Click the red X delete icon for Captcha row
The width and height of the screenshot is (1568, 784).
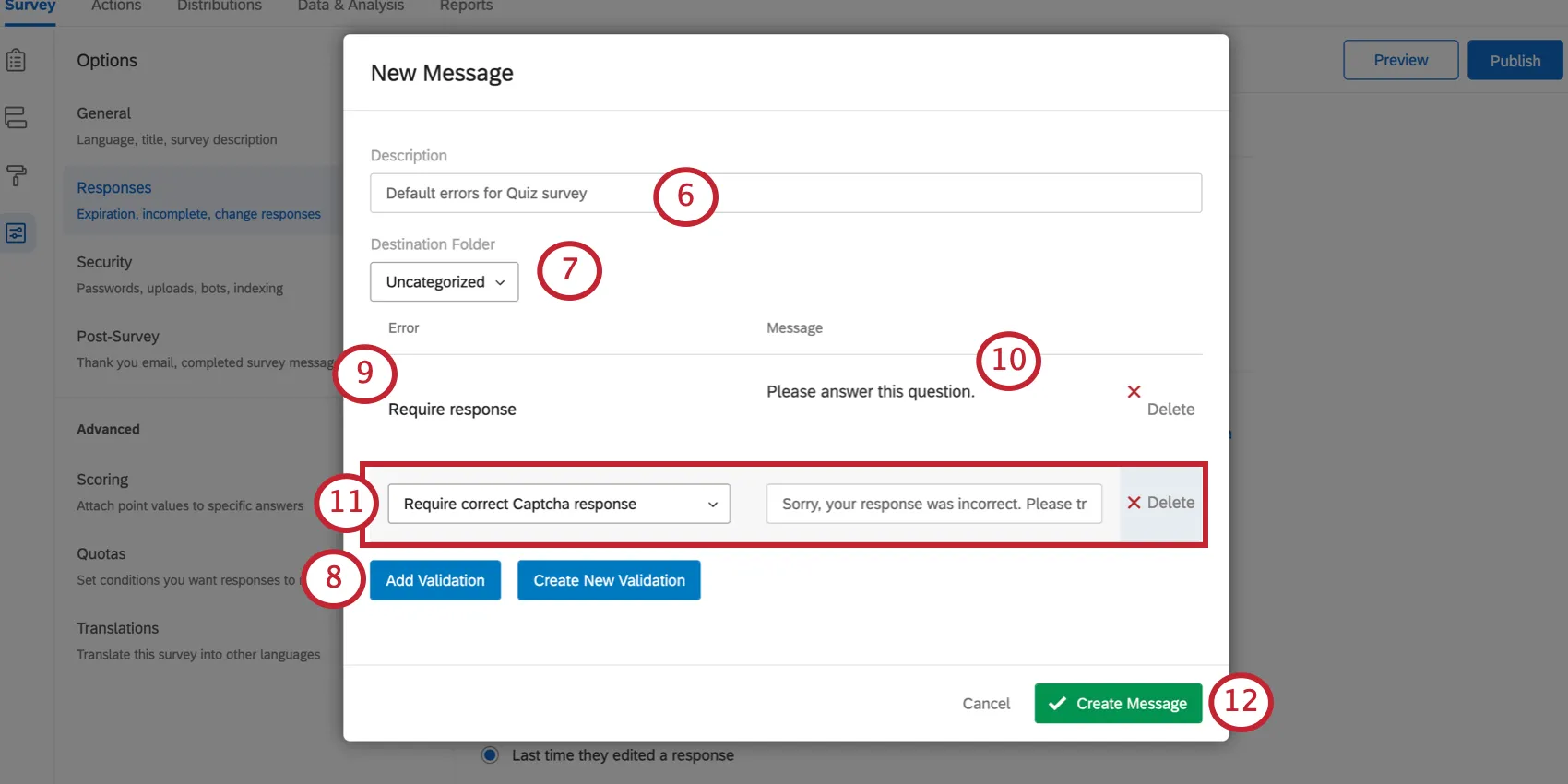pos(1134,503)
